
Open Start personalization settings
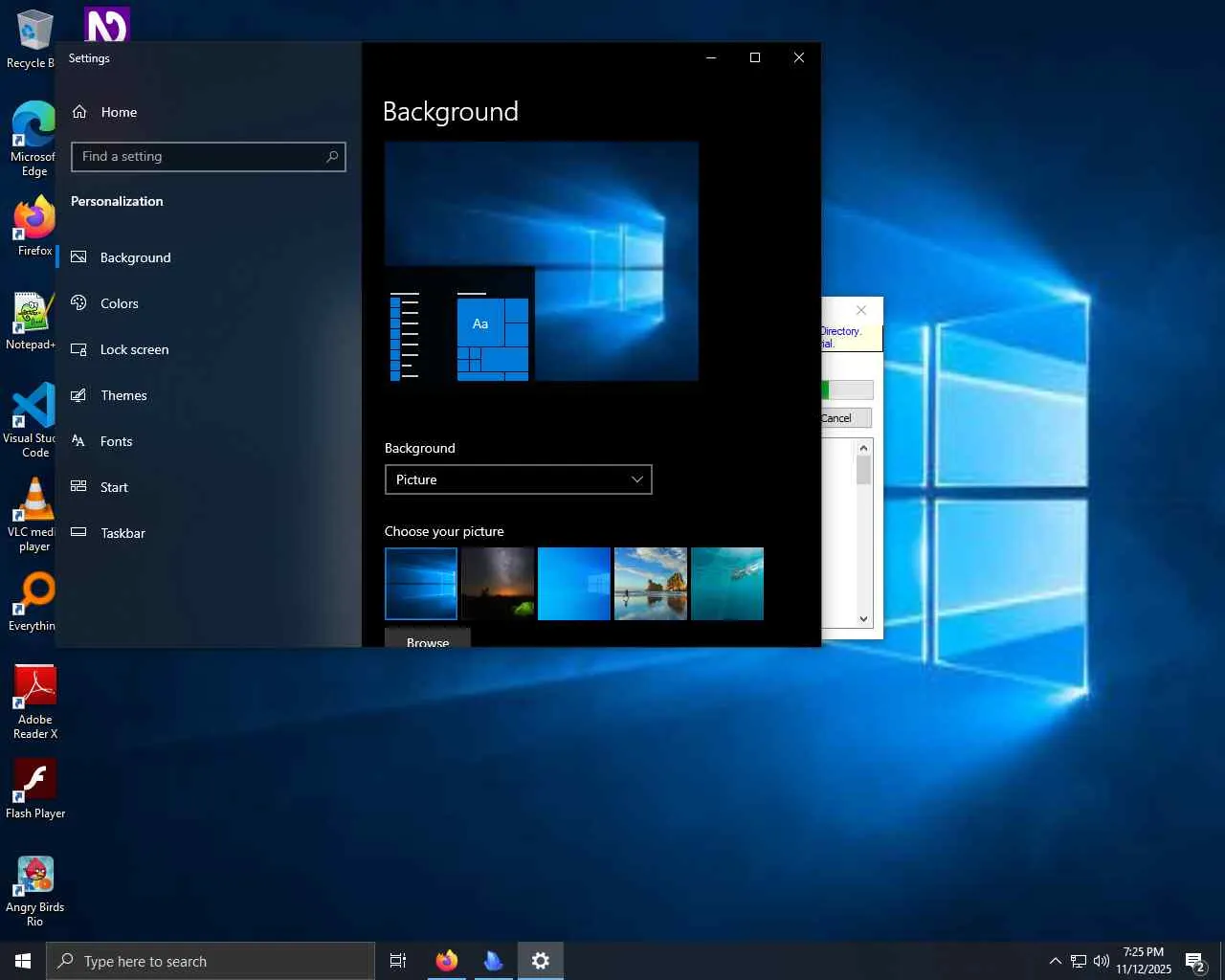[114, 487]
